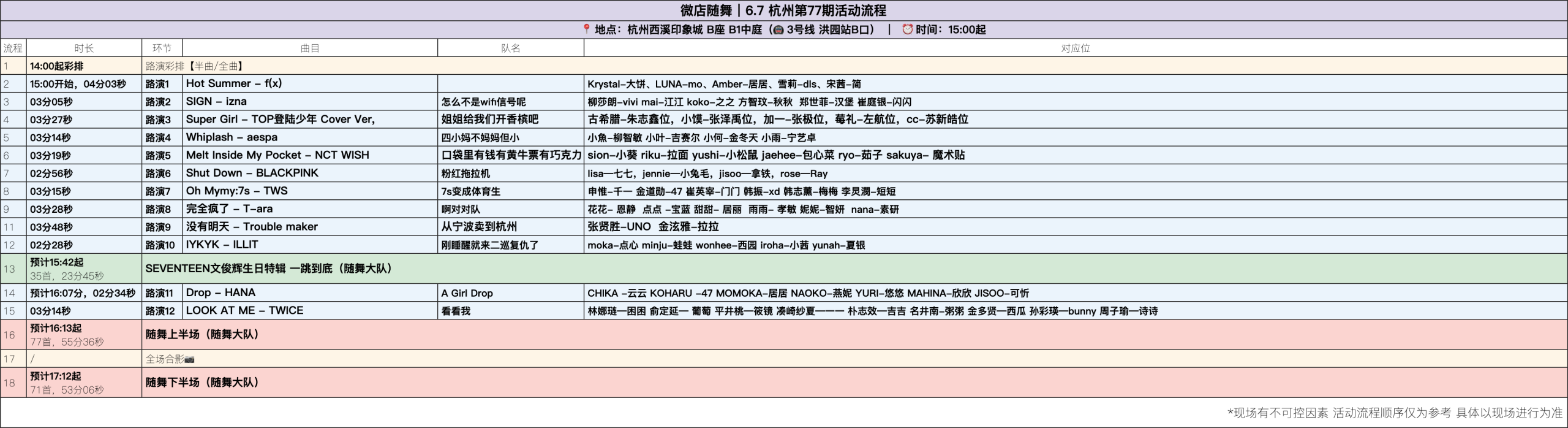
Task: Click the red location pin icon before 地点
Action: 586,29
